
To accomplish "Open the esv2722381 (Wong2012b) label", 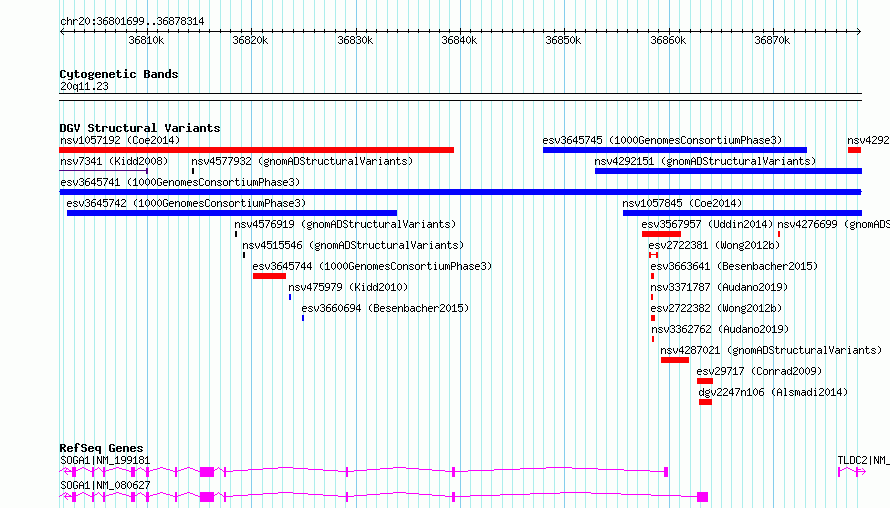I will [x=714, y=245].
